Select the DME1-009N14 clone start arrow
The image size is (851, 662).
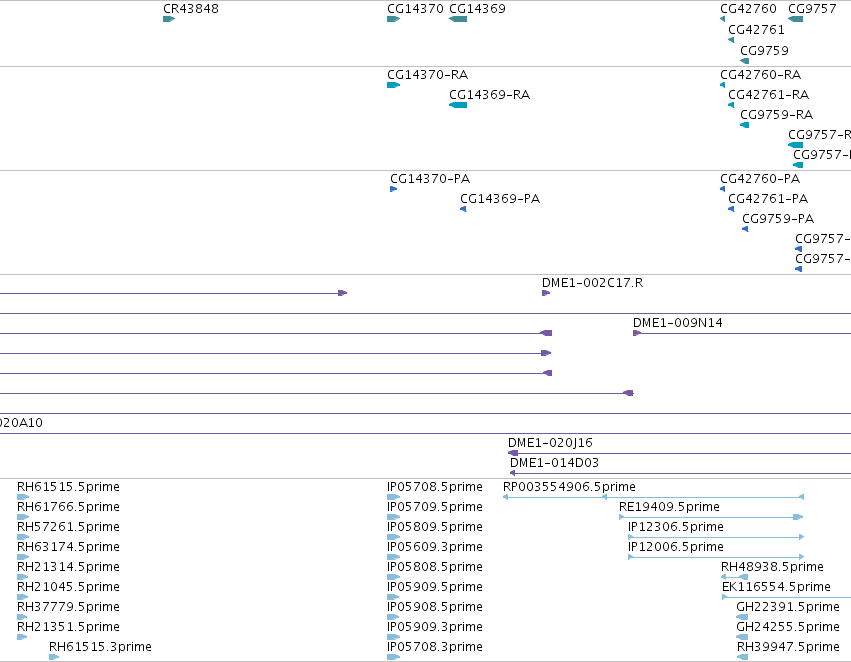point(637,333)
